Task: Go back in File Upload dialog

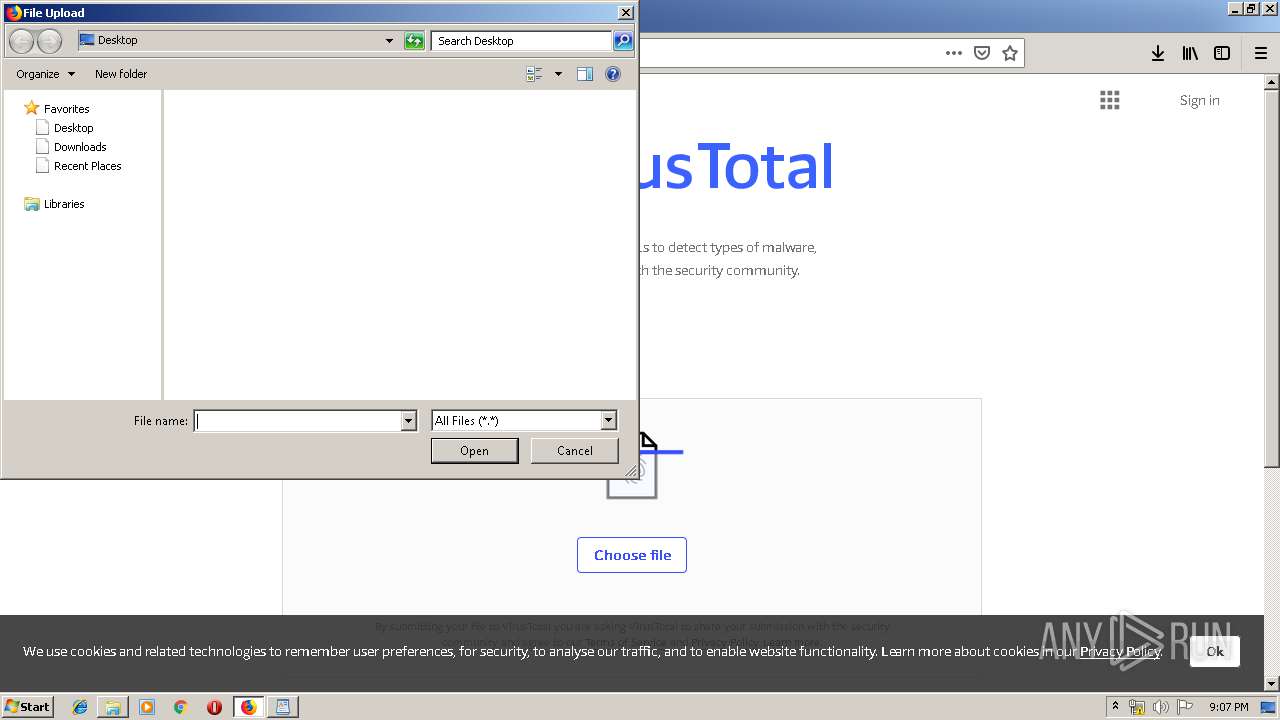Action: point(21,41)
